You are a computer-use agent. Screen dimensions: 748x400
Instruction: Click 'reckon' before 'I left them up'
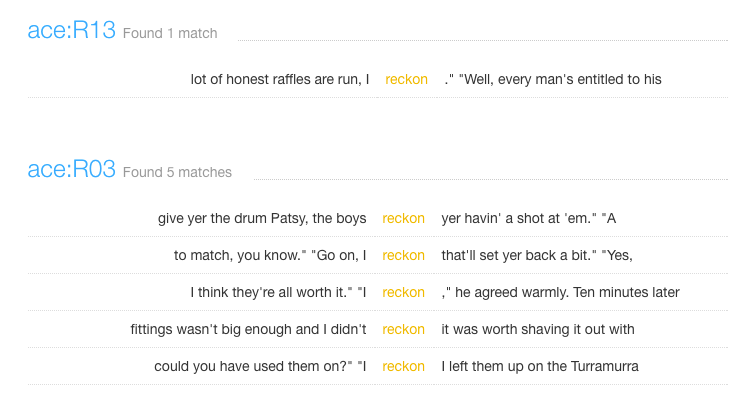[404, 366]
